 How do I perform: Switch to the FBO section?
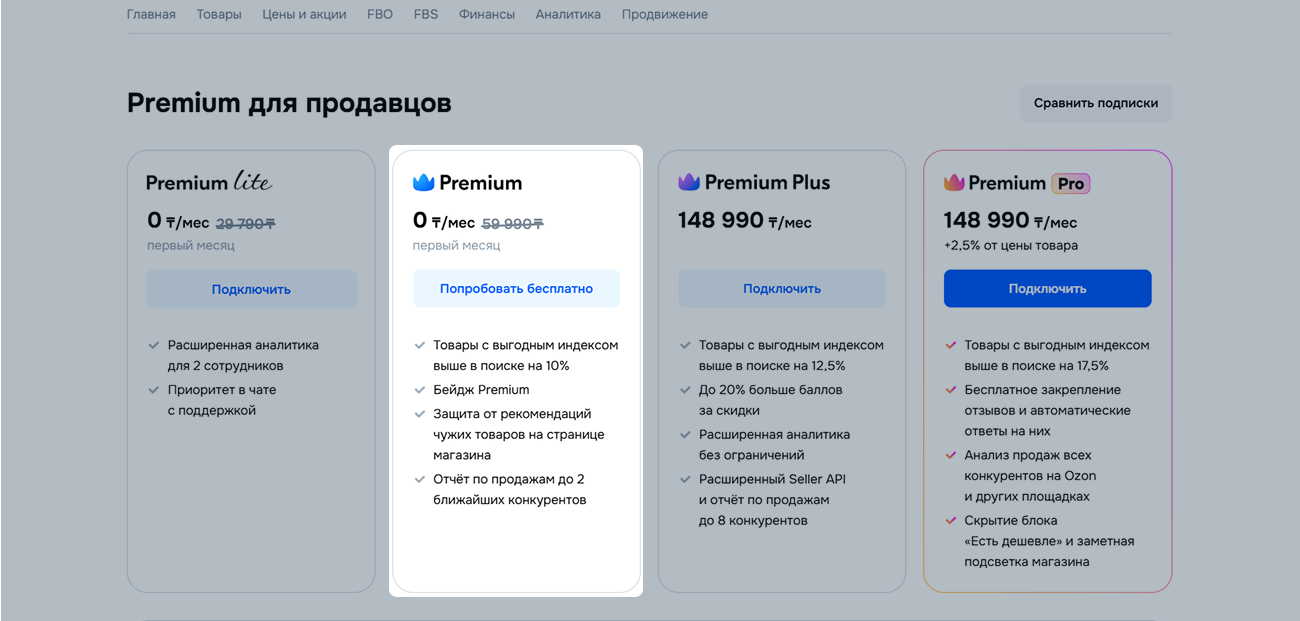coord(380,15)
